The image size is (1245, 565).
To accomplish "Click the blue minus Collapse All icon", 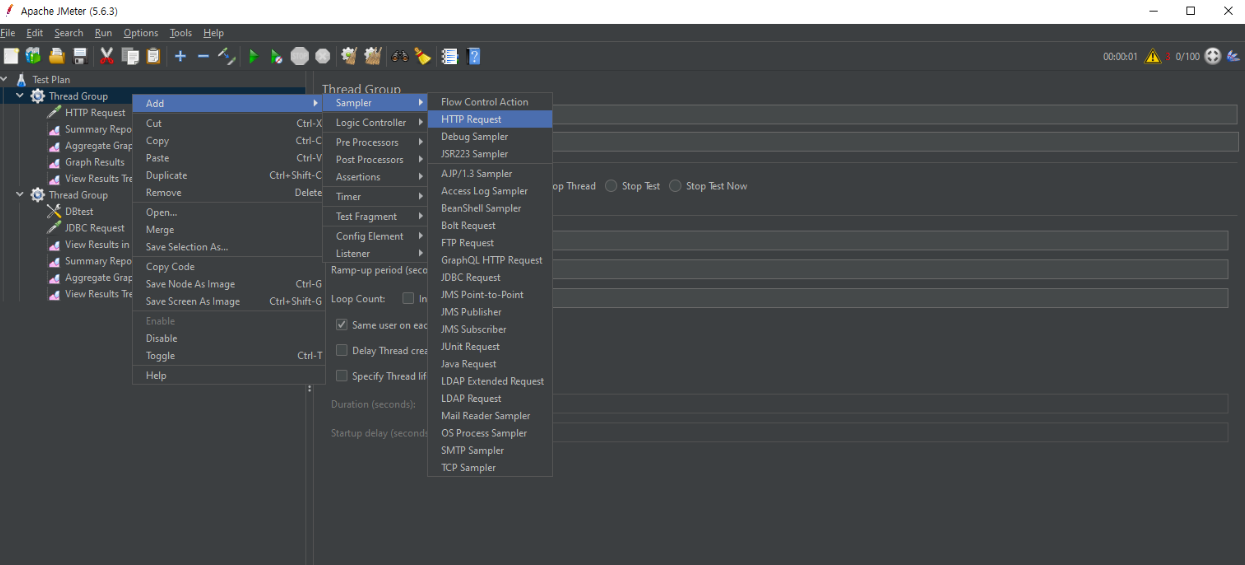I will tap(203, 56).
